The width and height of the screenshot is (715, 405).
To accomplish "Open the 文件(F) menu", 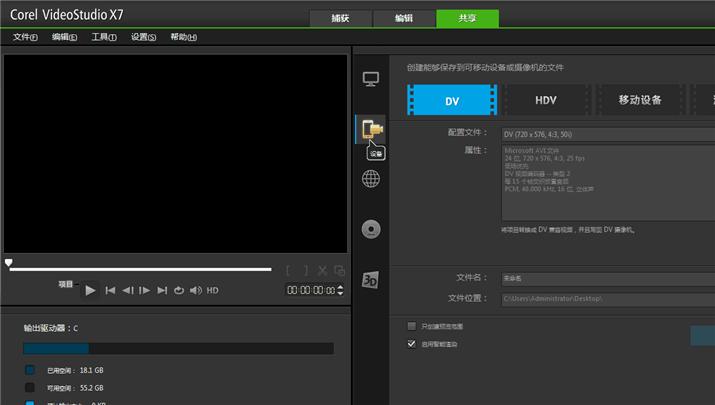I will (25, 37).
